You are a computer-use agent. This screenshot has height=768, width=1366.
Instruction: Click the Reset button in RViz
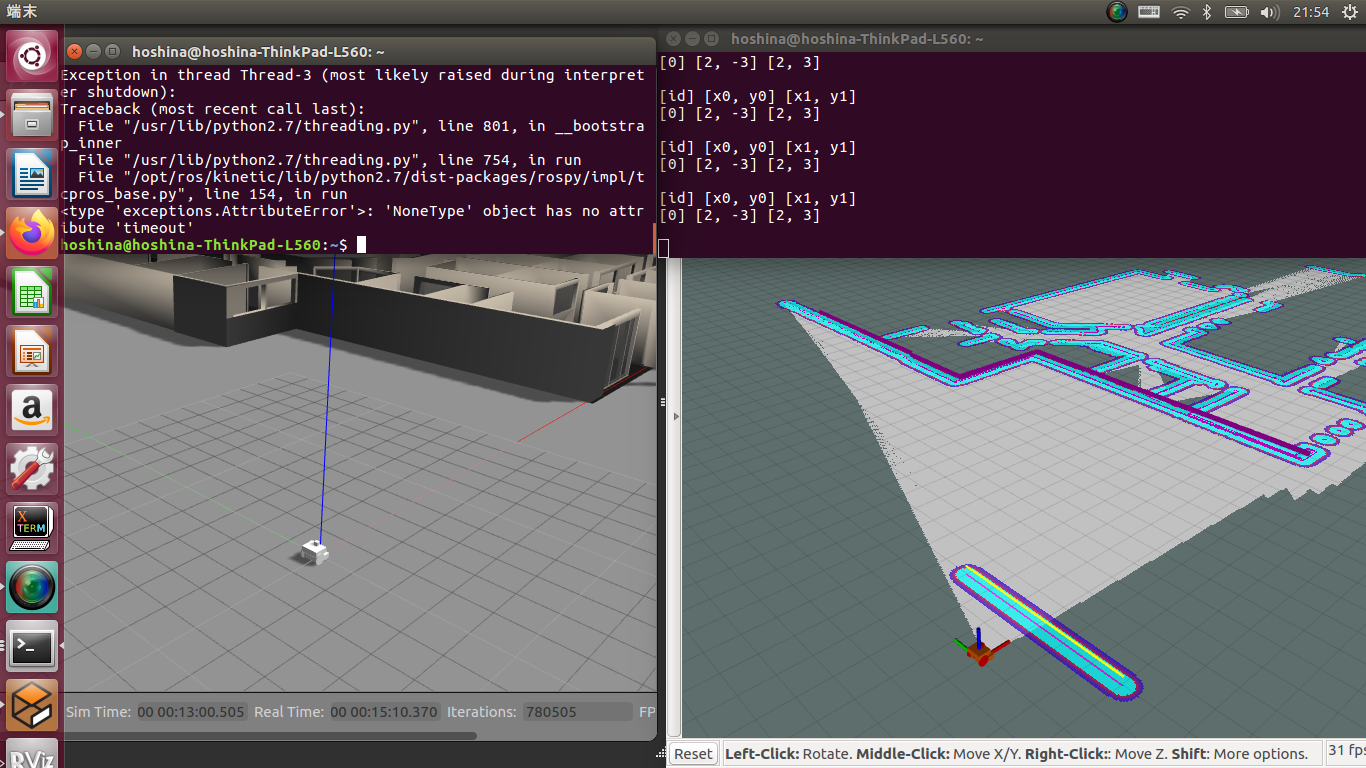pos(693,754)
